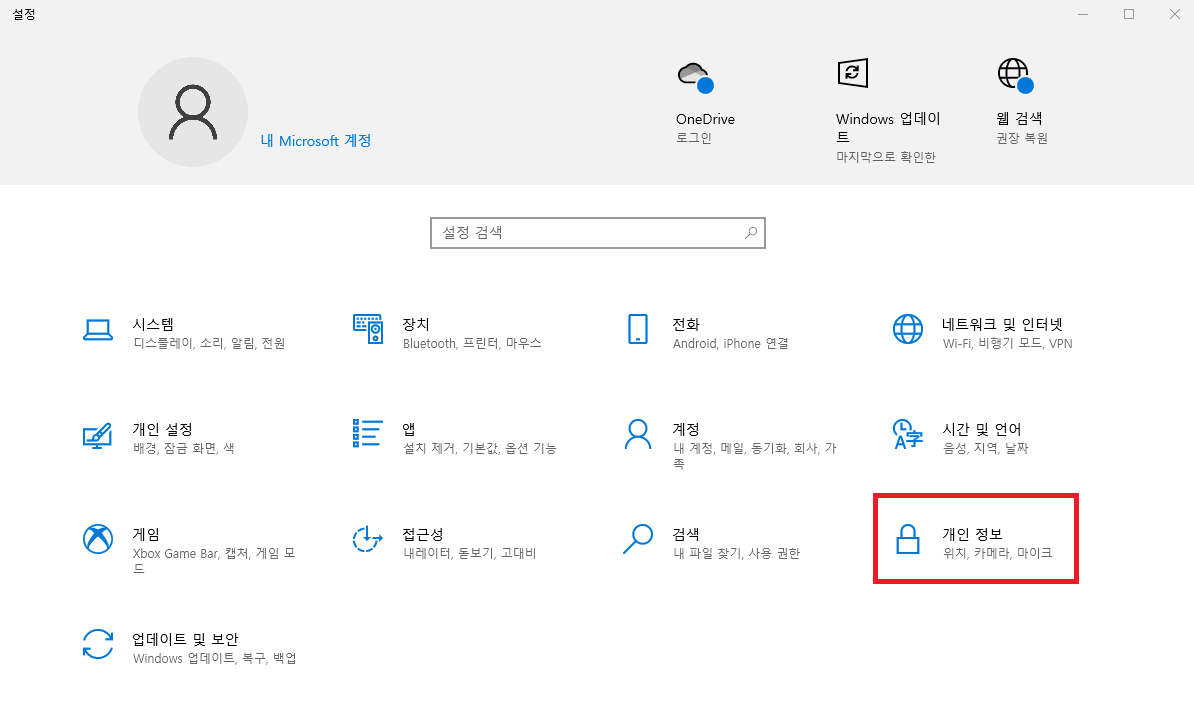1194x705 pixels.
Task: Click 배경, 잠금 화면, 색 description
Action: 184,448
